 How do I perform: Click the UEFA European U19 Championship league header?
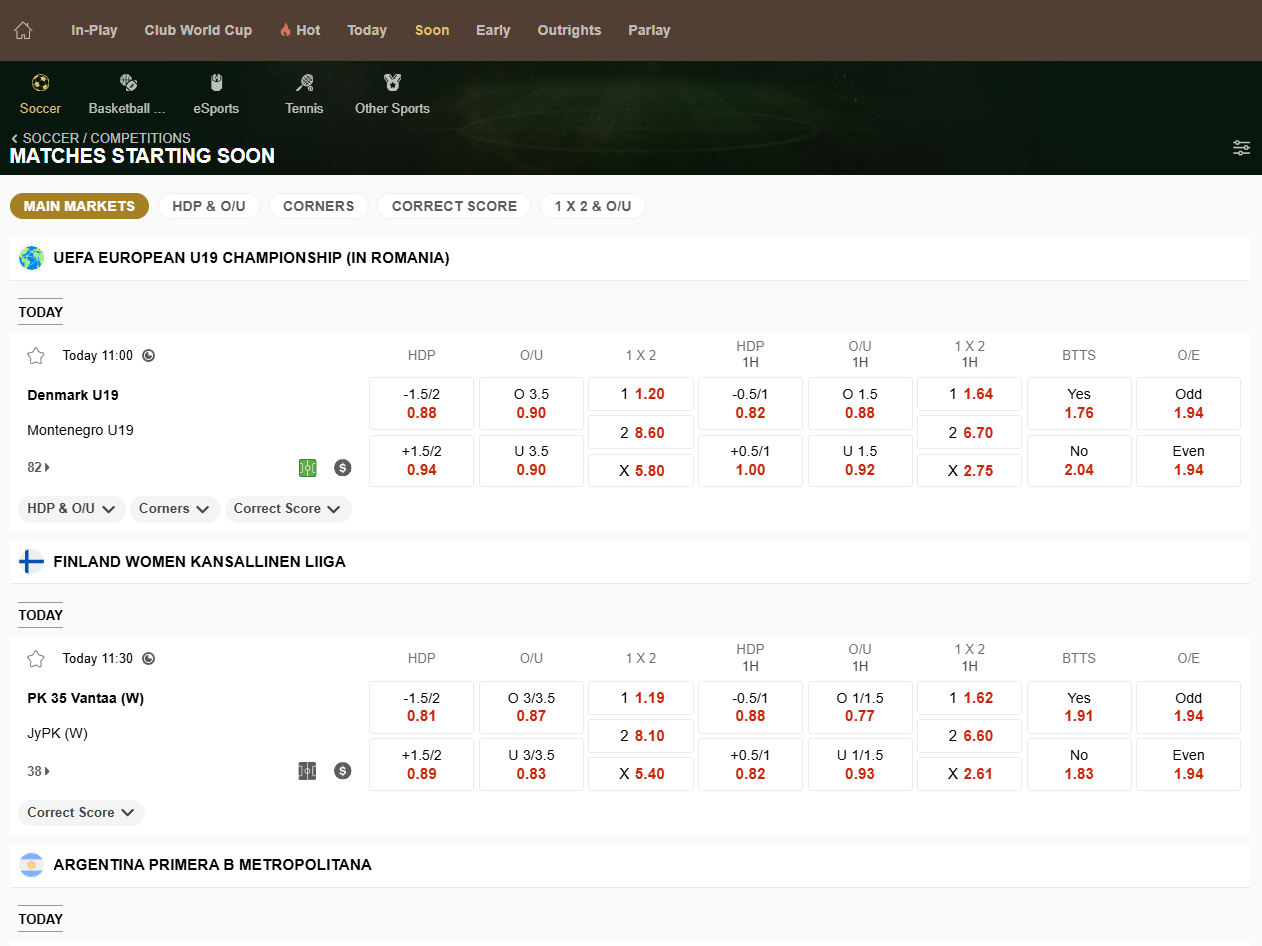(630, 258)
